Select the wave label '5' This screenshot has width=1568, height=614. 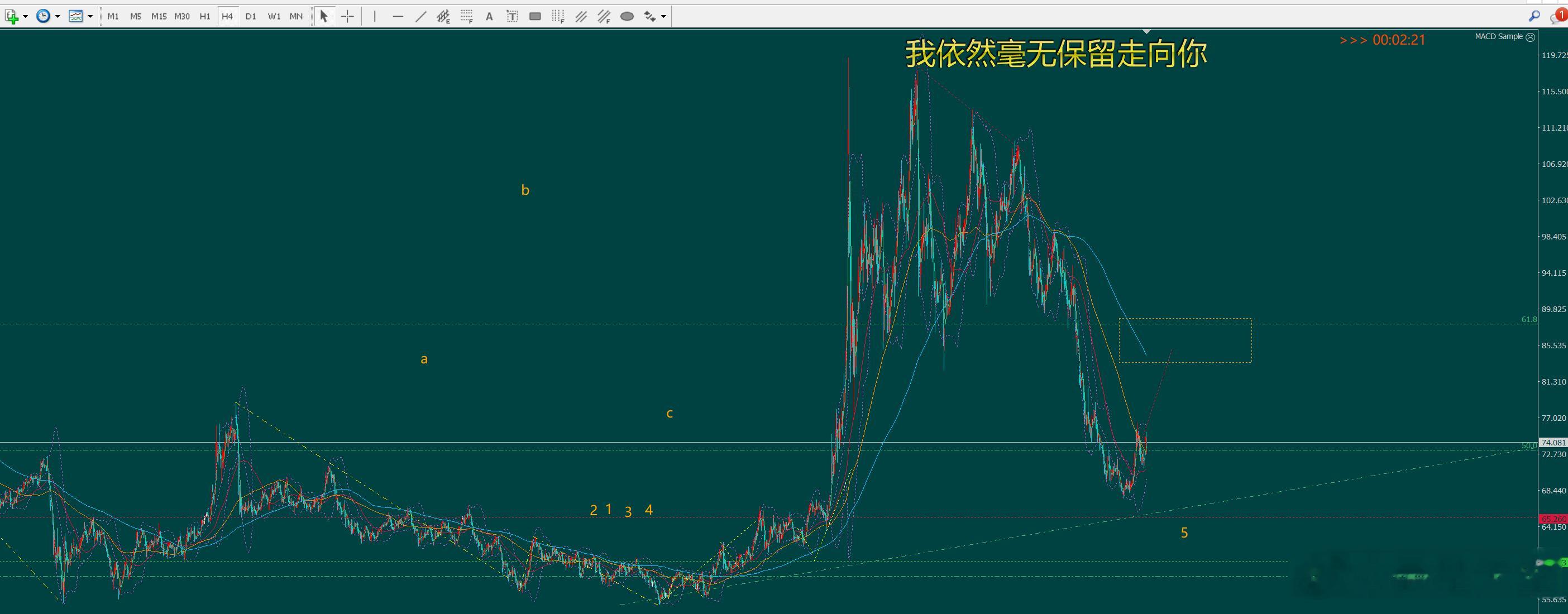(x=1184, y=533)
